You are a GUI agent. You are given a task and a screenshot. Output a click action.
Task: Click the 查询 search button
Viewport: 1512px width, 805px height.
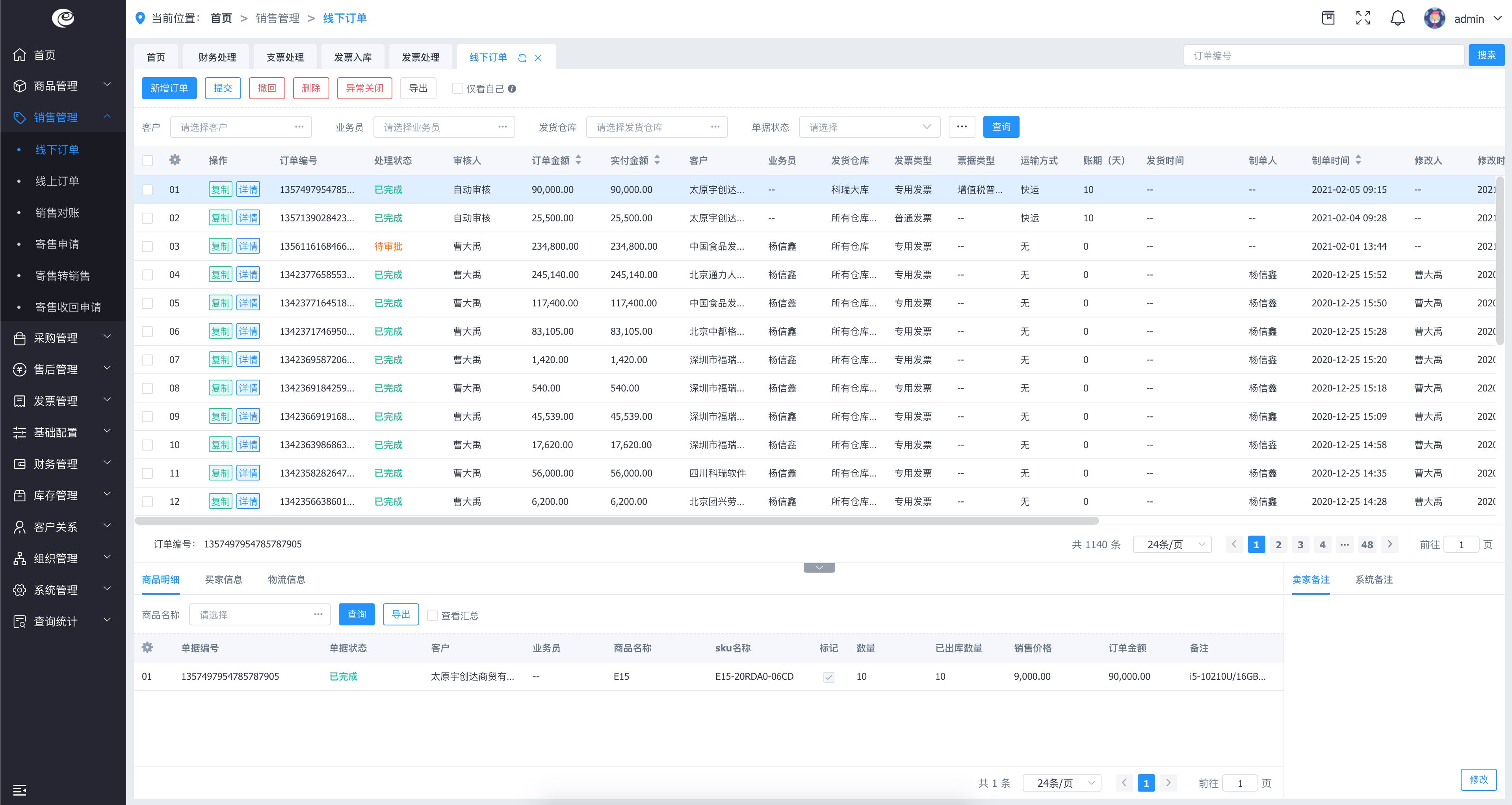click(x=1002, y=127)
